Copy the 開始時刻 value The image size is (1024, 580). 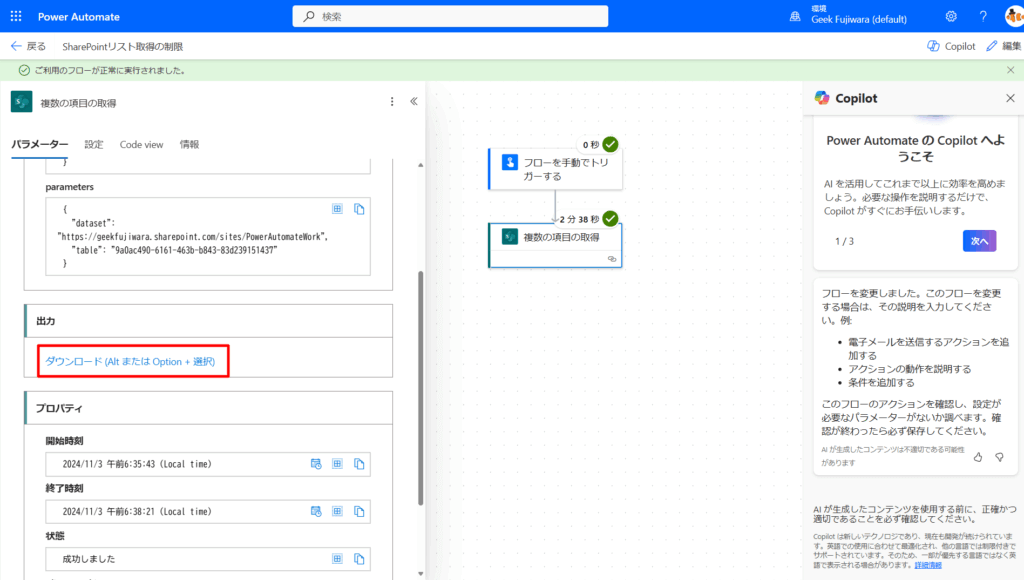(x=359, y=464)
